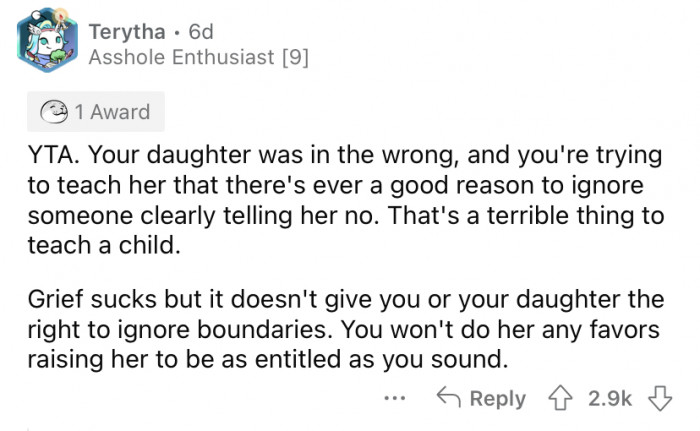Open the Terytha username profile link

(x=125, y=32)
